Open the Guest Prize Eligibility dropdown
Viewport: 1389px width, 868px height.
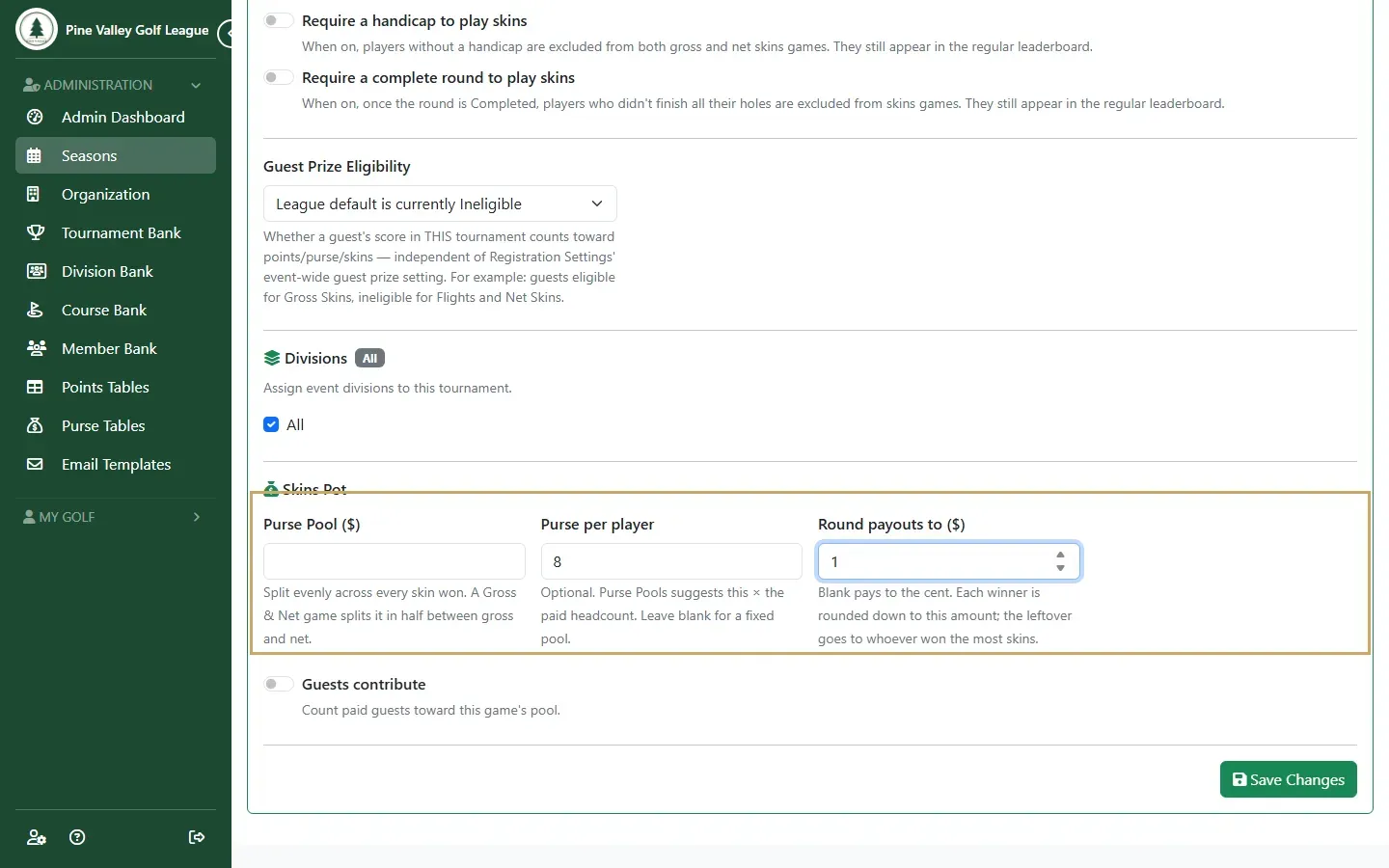click(440, 203)
